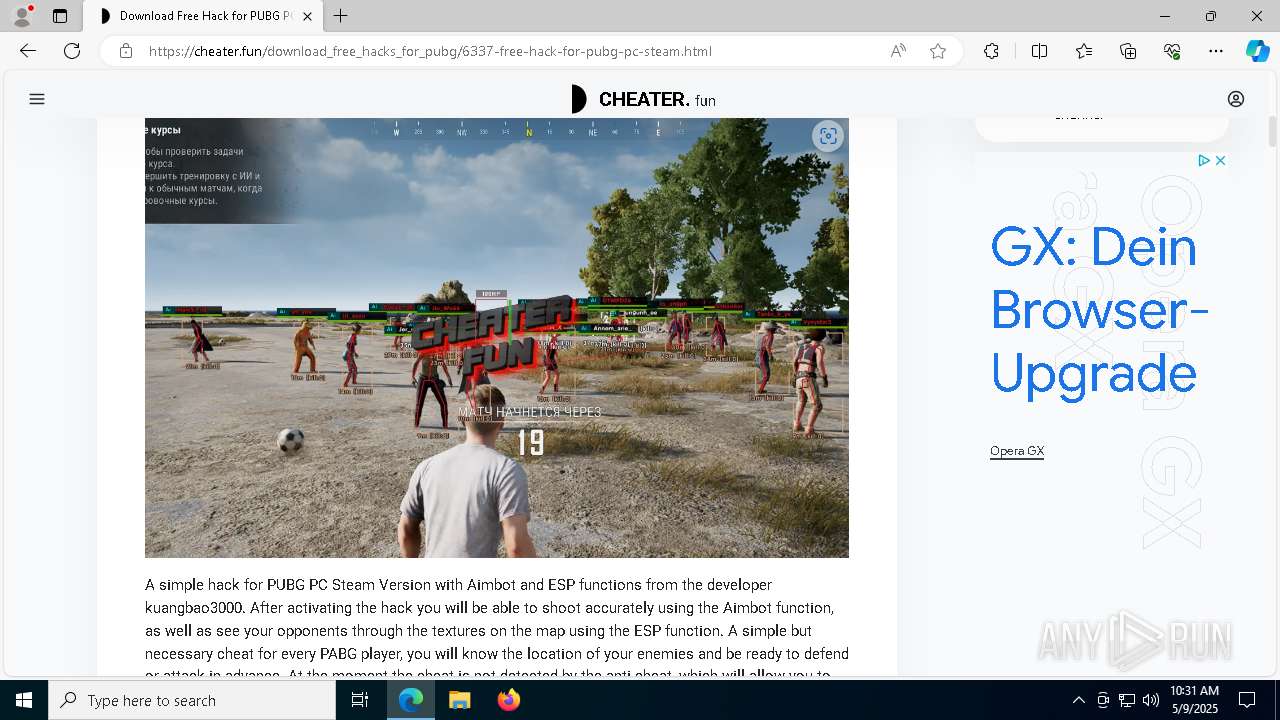
Task: Click the GX: Dein Browser-Upgrade ad headline
Action: tap(1099, 310)
